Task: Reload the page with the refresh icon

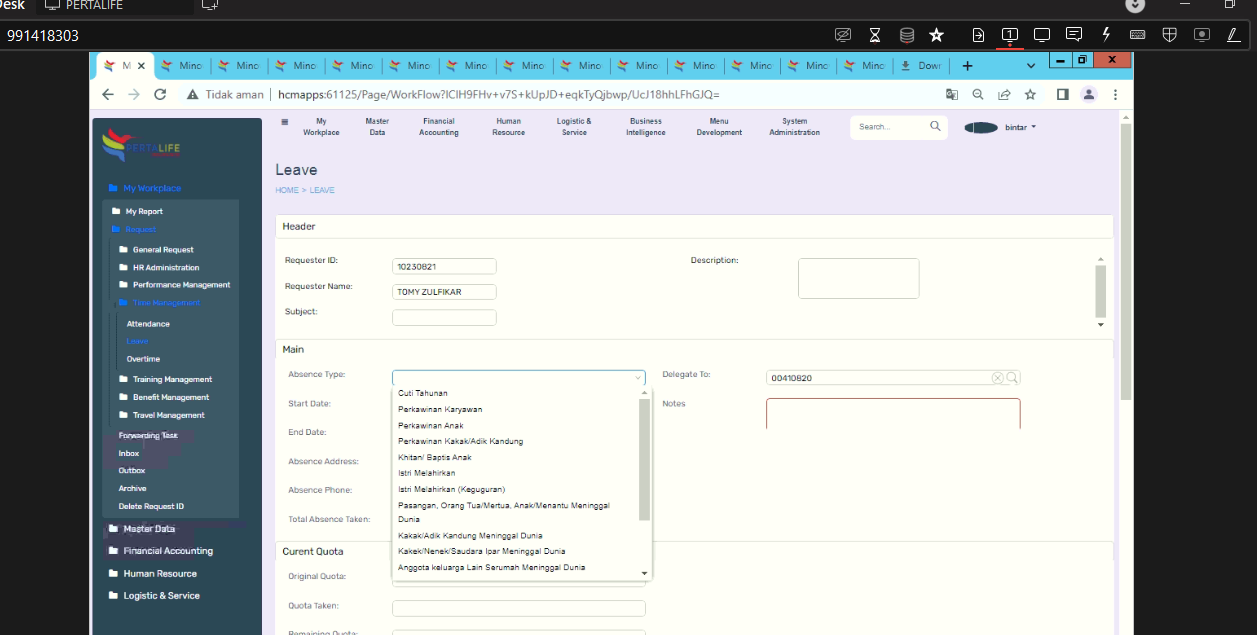Action: tap(160, 94)
